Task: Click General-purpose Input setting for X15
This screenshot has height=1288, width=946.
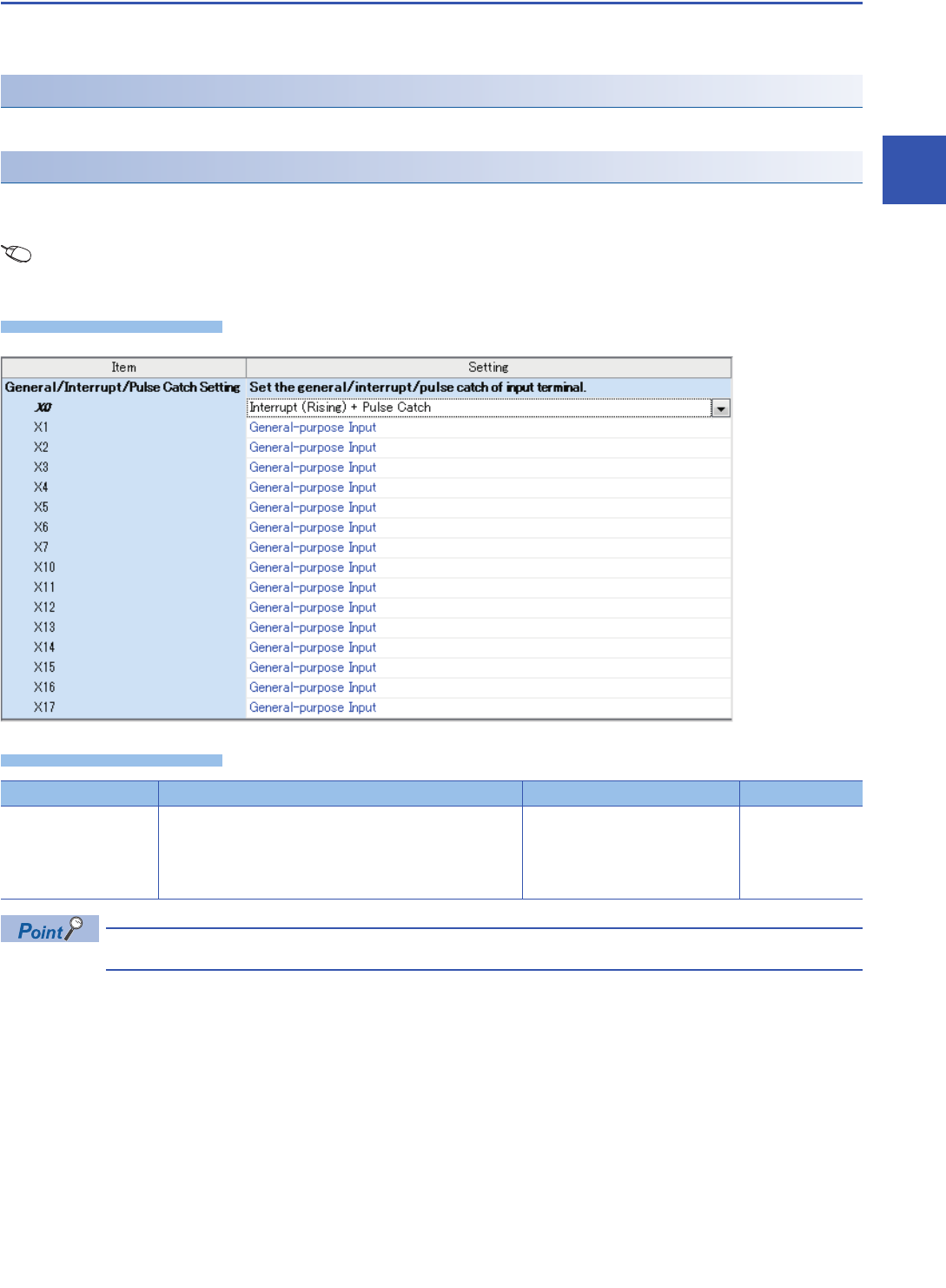Action: [313, 667]
